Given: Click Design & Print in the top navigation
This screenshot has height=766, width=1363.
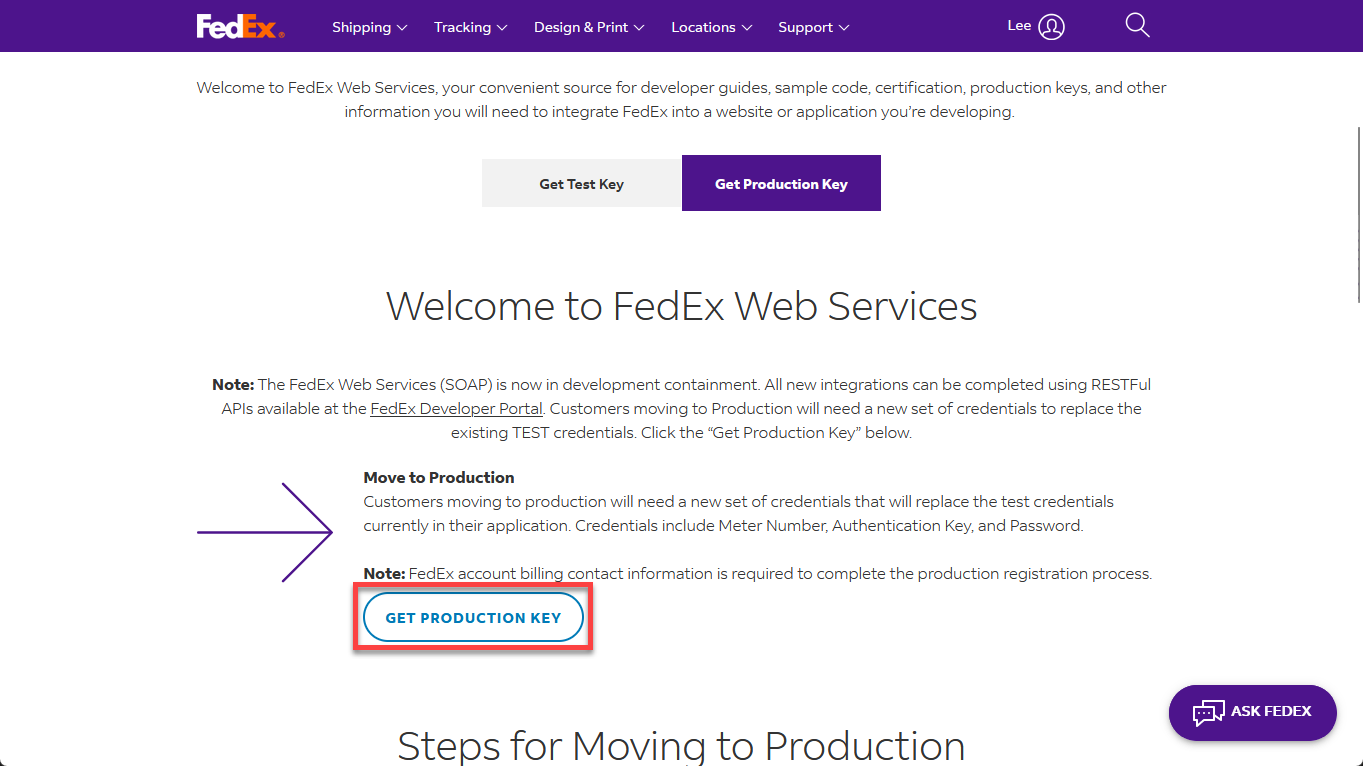Looking at the screenshot, I should 580,27.
